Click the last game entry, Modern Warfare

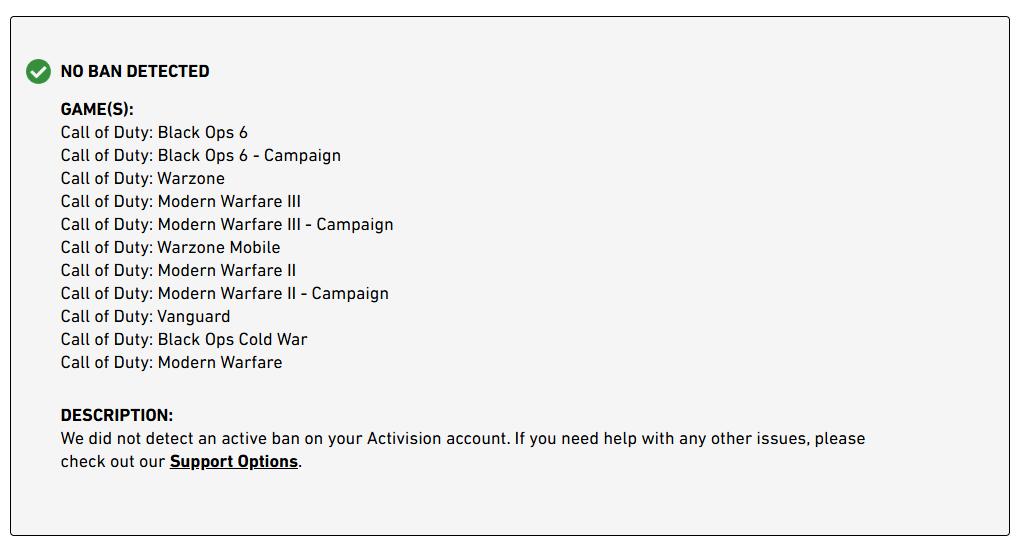171,363
